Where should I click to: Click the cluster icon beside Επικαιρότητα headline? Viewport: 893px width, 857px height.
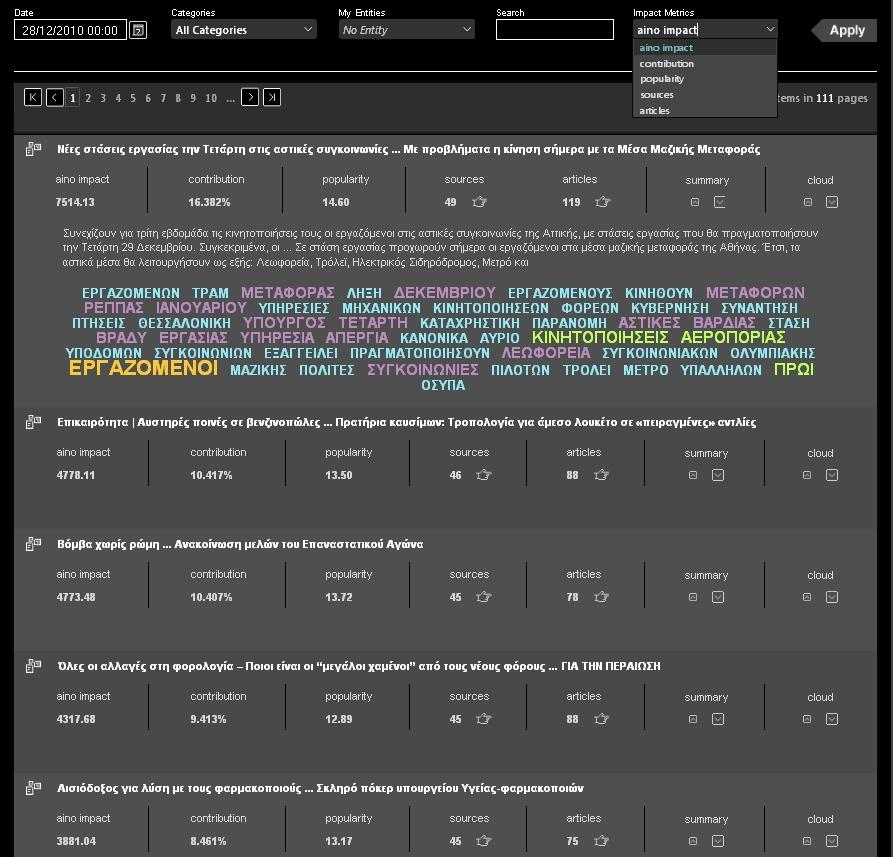(33, 422)
